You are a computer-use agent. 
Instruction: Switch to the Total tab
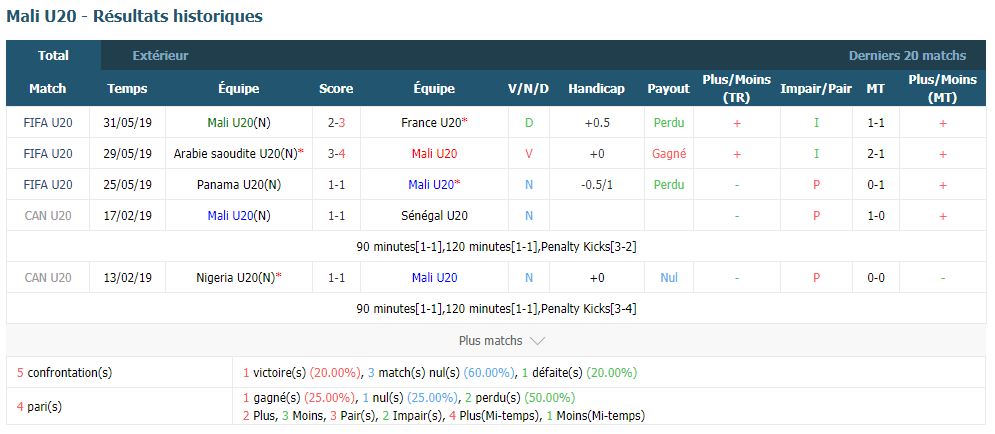click(53, 55)
